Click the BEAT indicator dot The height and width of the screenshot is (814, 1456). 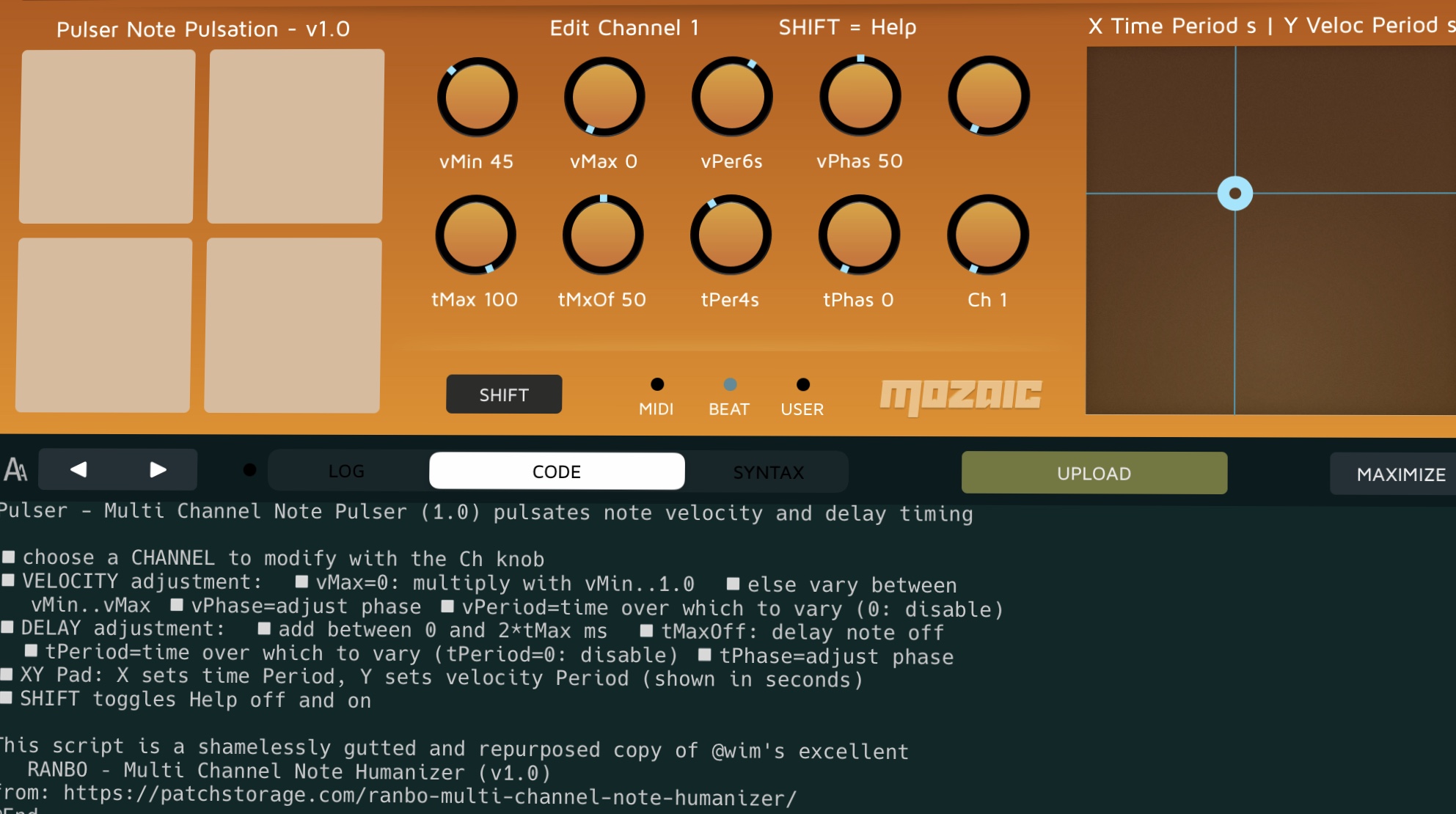click(730, 384)
